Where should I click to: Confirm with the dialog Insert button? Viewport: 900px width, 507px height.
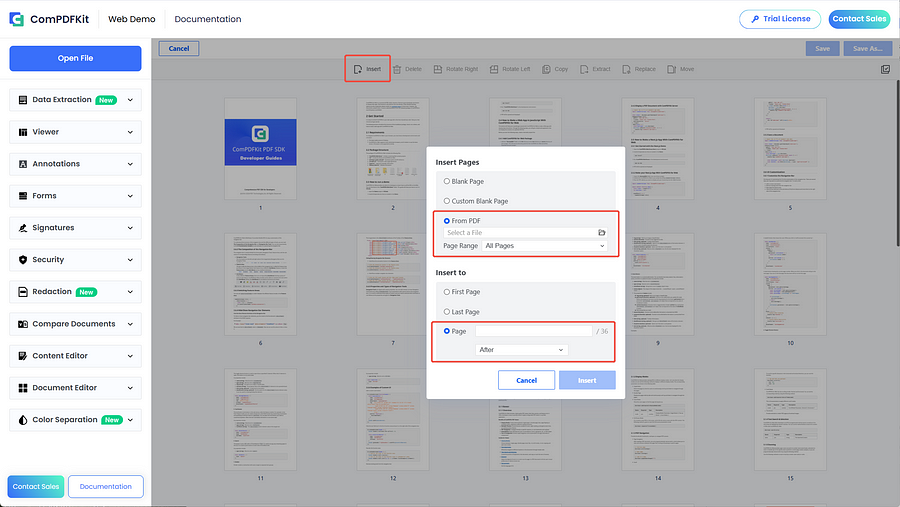tap(587, 380)
